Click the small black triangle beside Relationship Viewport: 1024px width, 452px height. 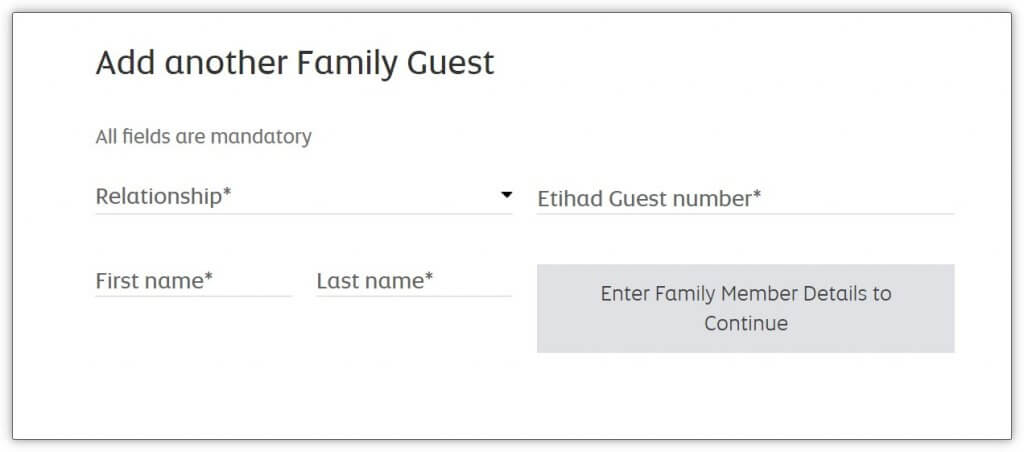506,195
